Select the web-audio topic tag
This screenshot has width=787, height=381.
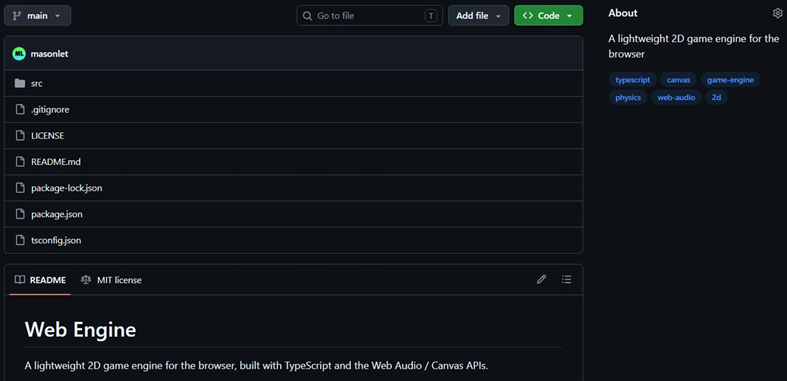[676, 97]
